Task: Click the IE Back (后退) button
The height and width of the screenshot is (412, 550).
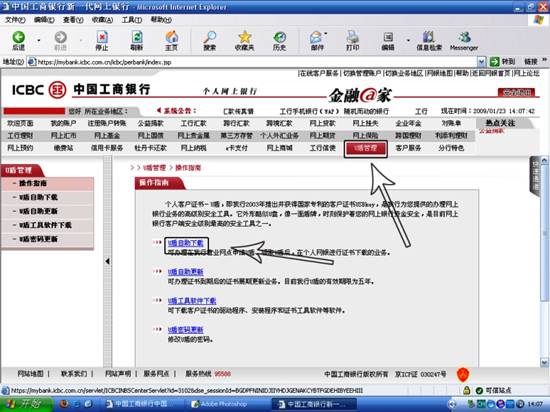Action: click(x=19, y=41)
